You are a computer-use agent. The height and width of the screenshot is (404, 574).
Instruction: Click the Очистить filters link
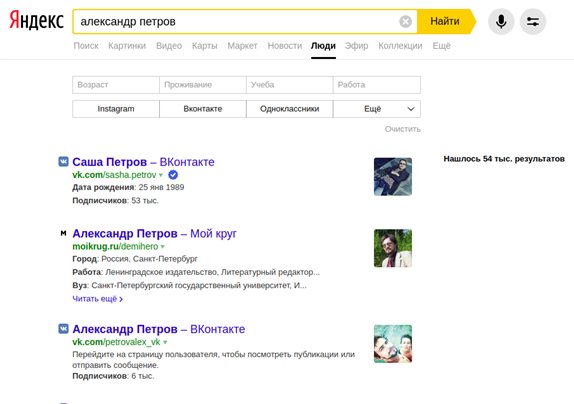[x=403, y=129]
